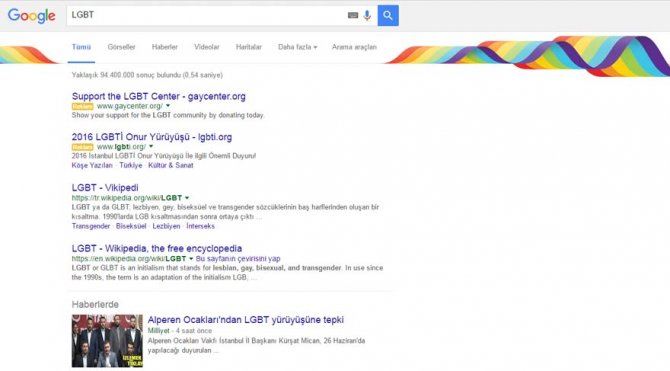Screen dimensions: 670x371
Task: Switch to the Görseller tab
Action: pyautogui.click(x=121, y=47)
